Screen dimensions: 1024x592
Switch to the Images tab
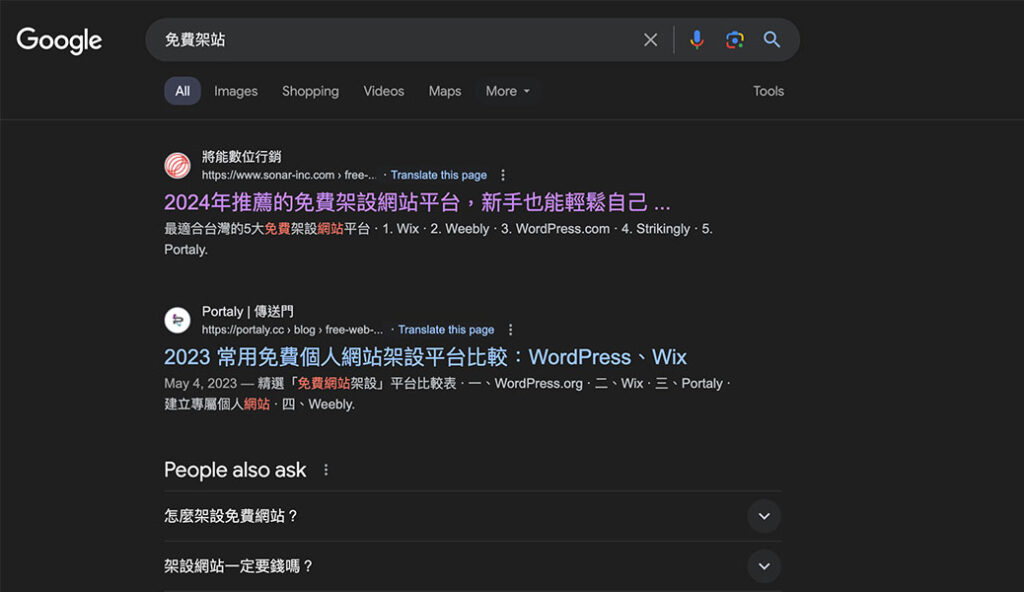coord(235,91)
